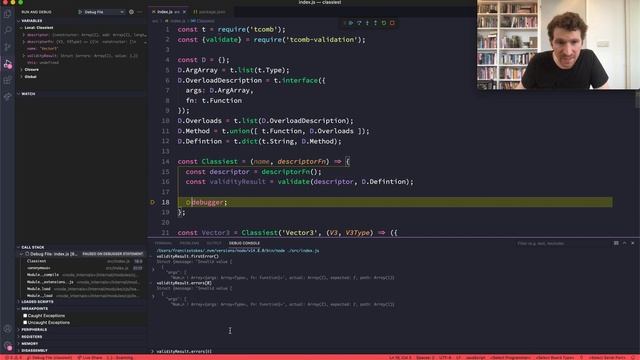Start debugging with the green play icon
This screenshot has height=360, width=640.
pos(80,12)
